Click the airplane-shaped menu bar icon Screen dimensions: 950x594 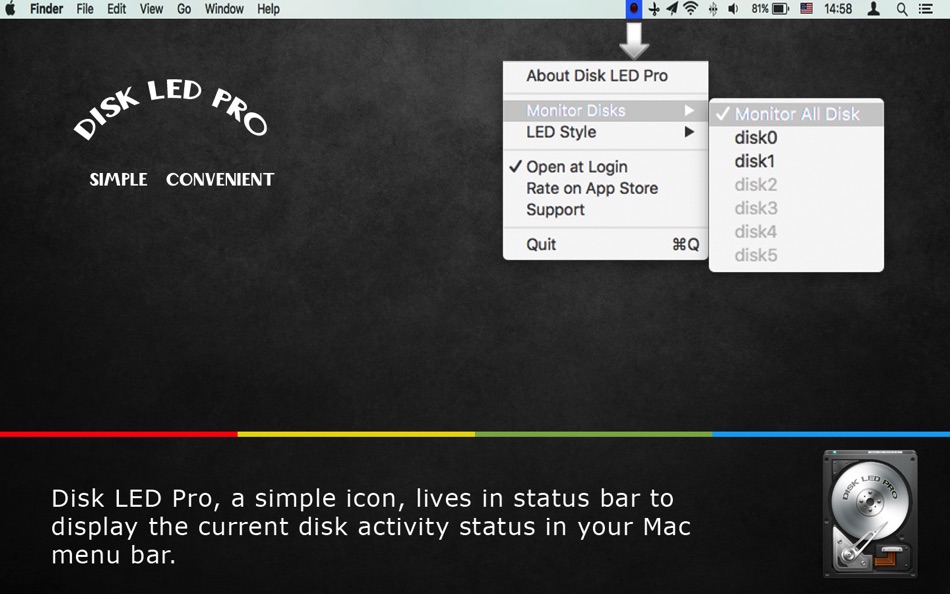pyautogui.click(x=654, y=9)
